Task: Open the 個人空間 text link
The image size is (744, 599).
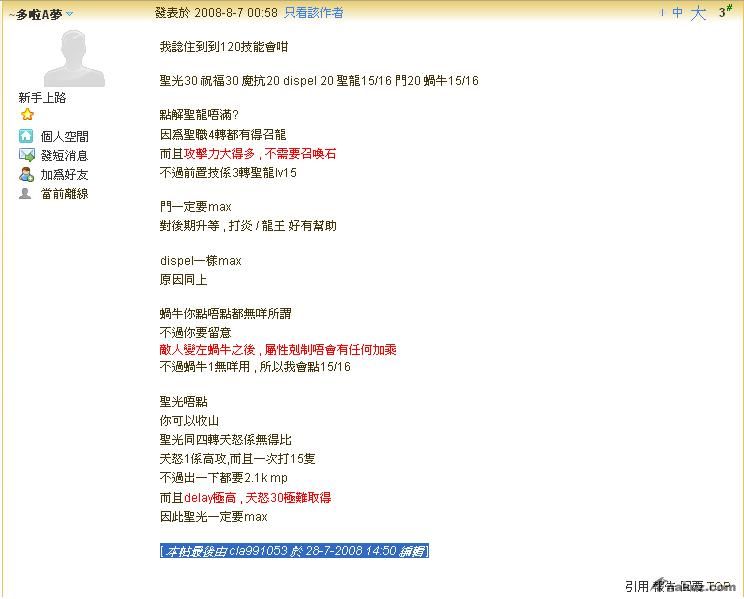Action: (65, 137)
